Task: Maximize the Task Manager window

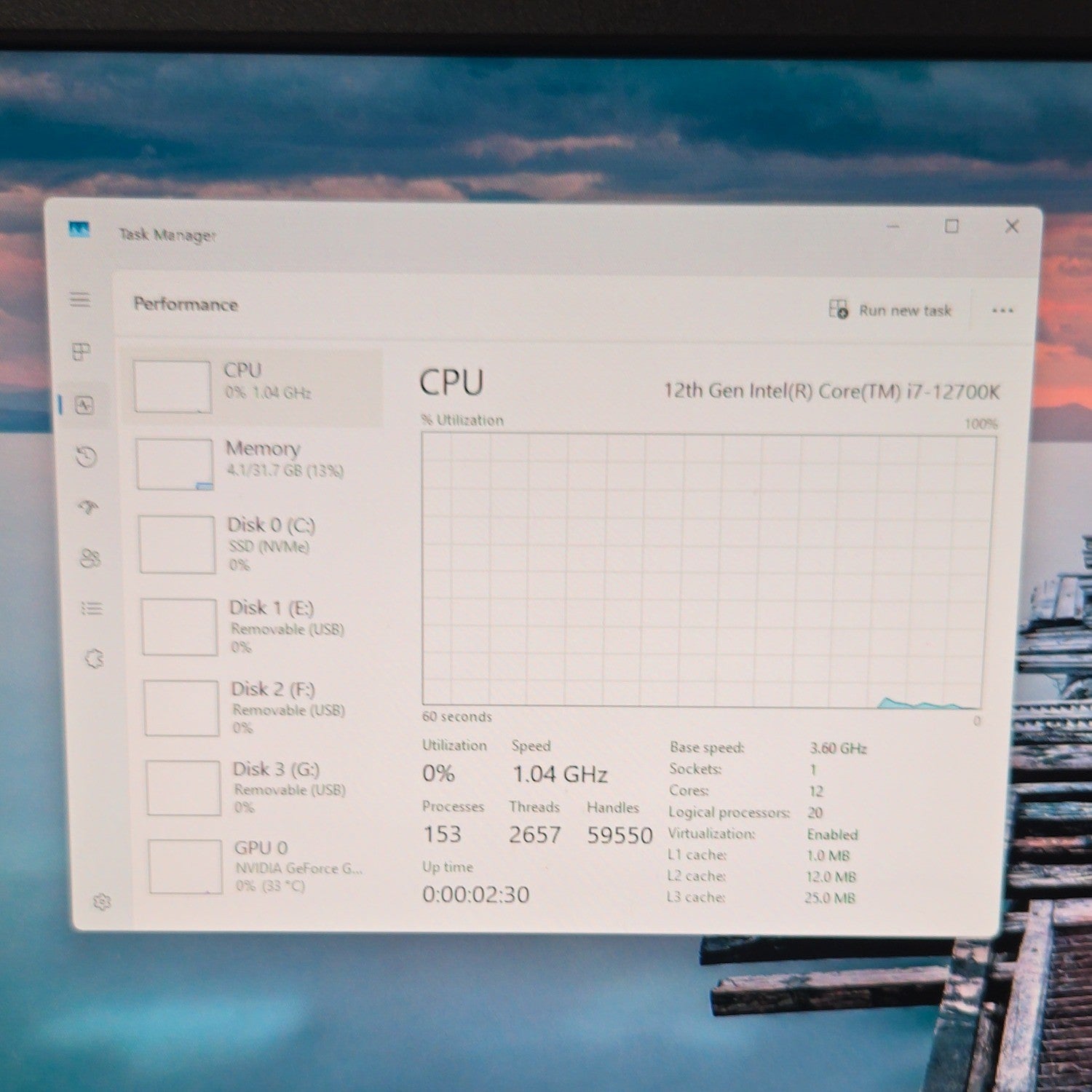Action: tap(951, 226)
